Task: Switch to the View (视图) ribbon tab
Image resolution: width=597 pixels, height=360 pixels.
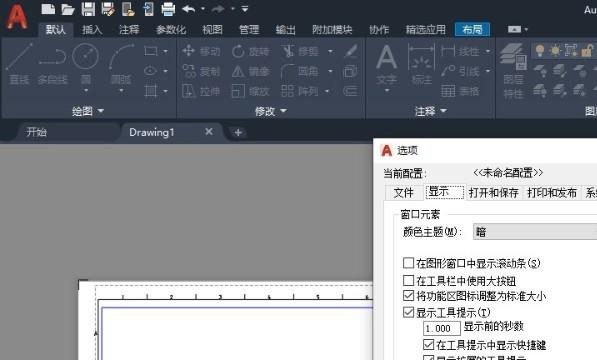Action: pyautogui.click(x=212, y=29)
